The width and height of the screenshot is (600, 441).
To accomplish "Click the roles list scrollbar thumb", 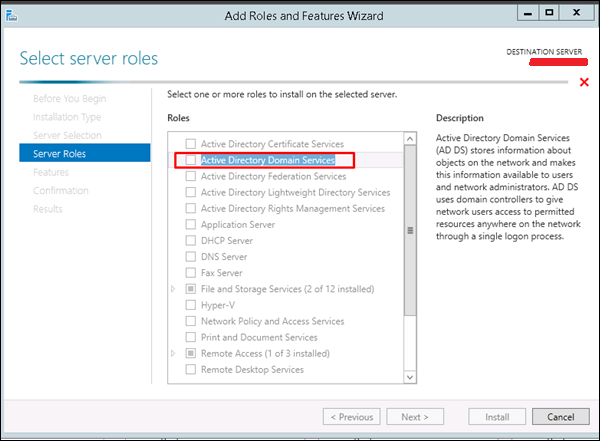I will (410, 230).
